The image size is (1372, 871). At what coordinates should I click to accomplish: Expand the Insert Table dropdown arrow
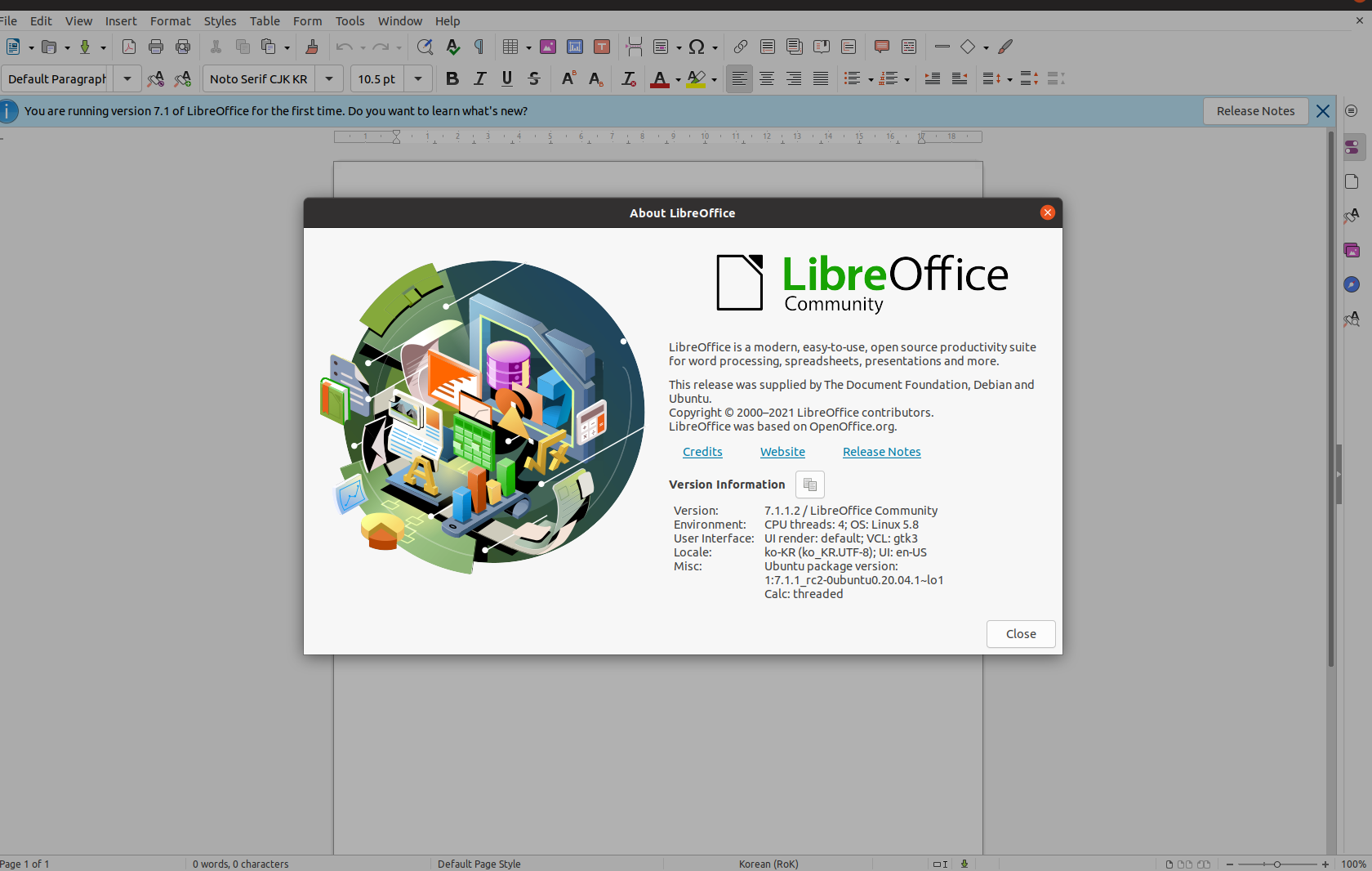pos(528,47)
